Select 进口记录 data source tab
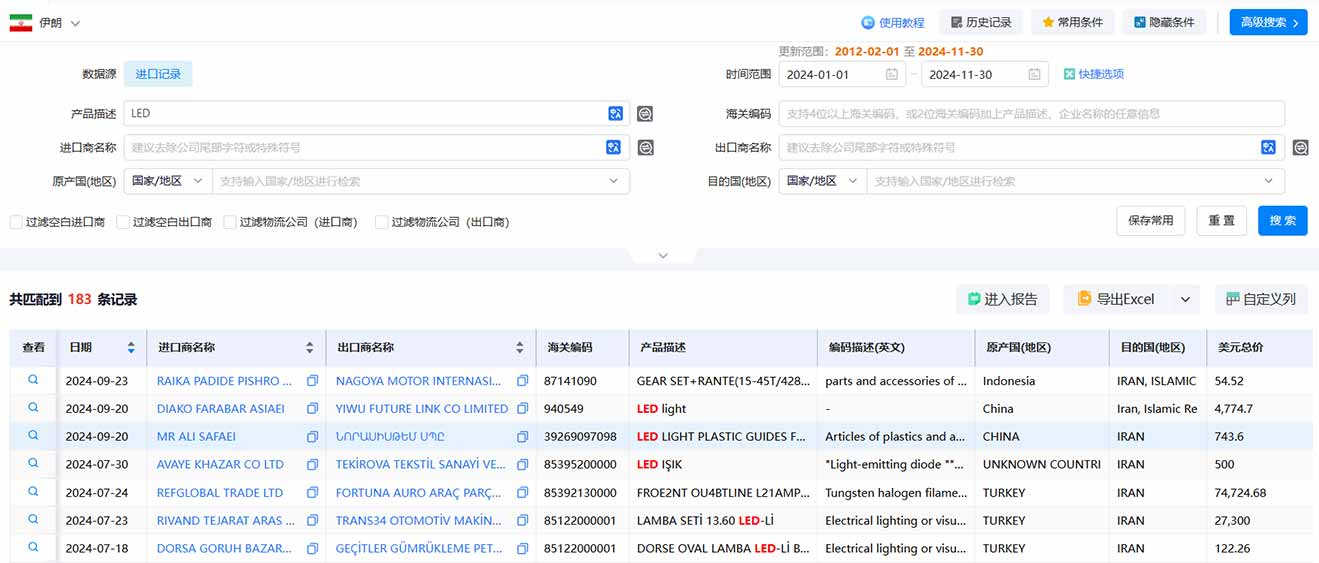 (158, 74)
